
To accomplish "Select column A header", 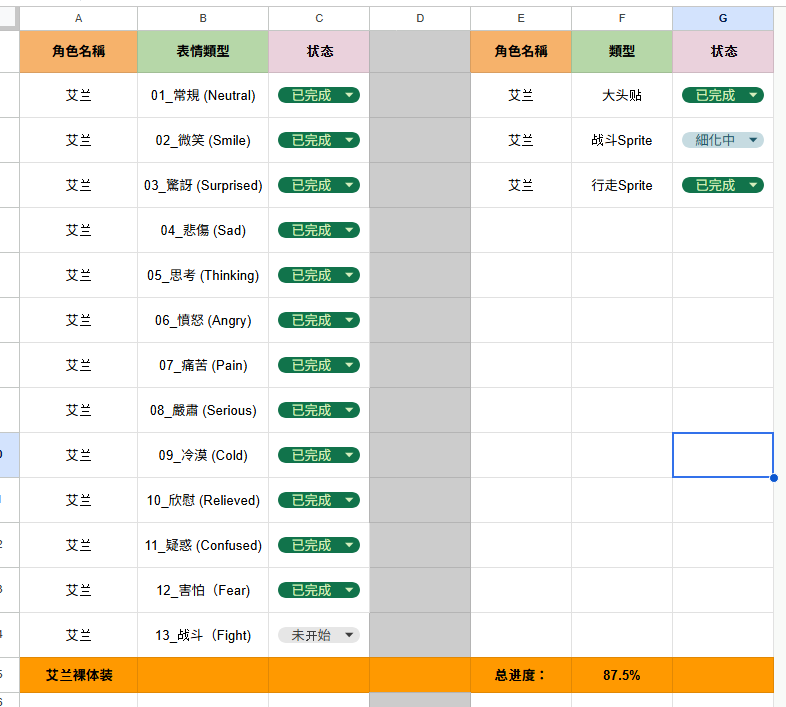I will [x=79, y=19].
